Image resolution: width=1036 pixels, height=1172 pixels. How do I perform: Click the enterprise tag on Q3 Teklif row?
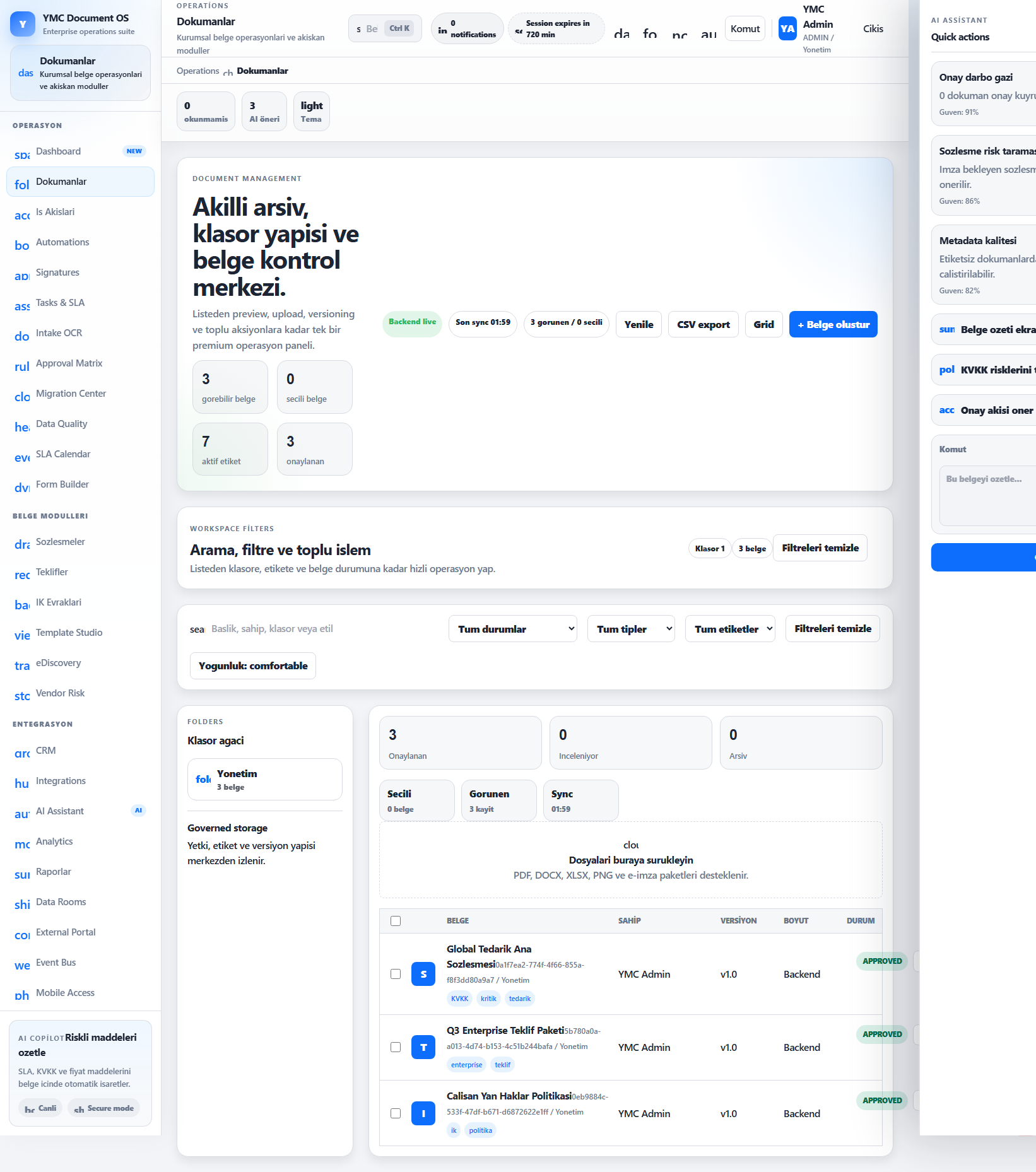click(x=467, y=1065)
